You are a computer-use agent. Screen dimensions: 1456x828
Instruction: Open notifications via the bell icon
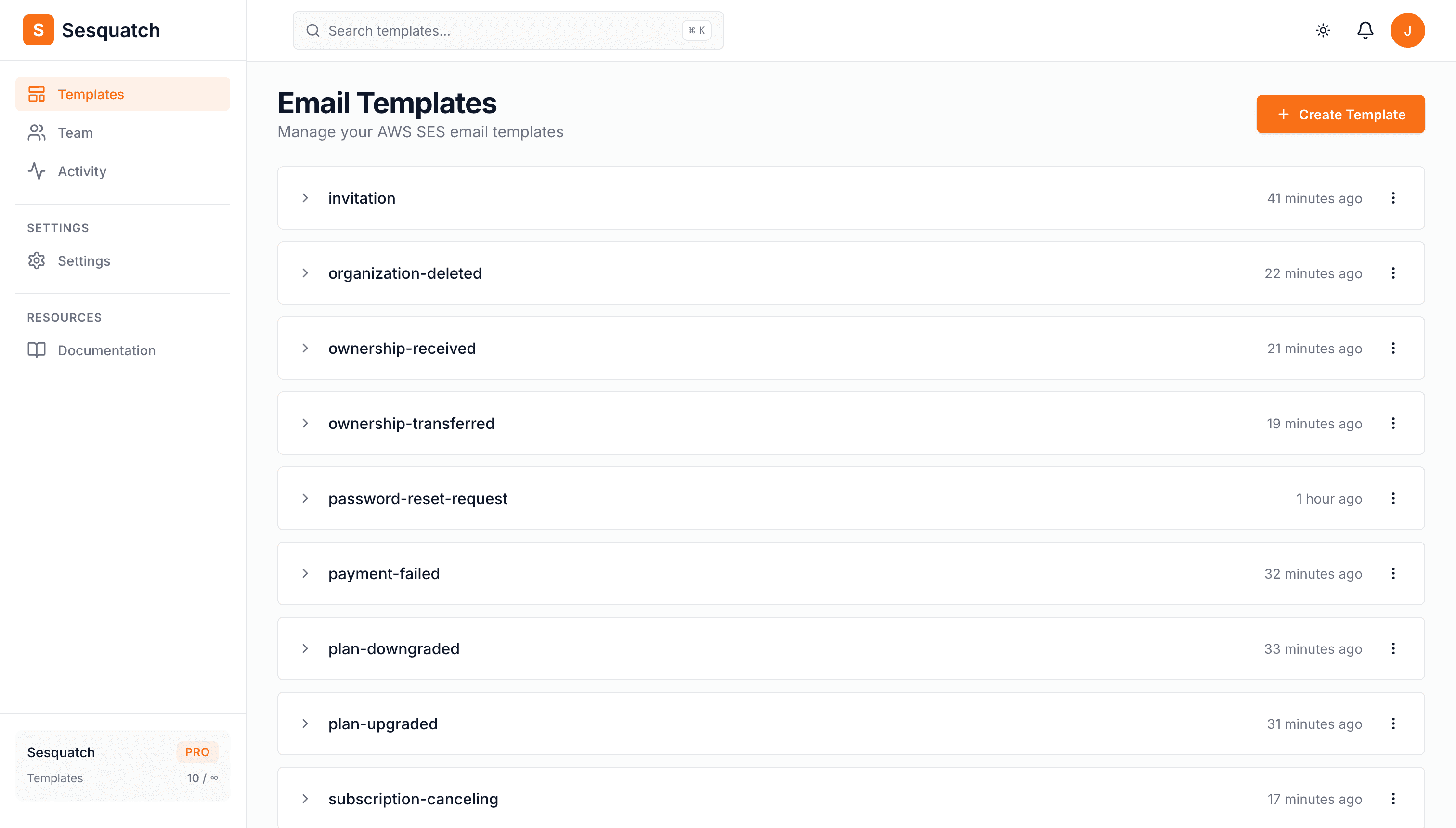1365,30
